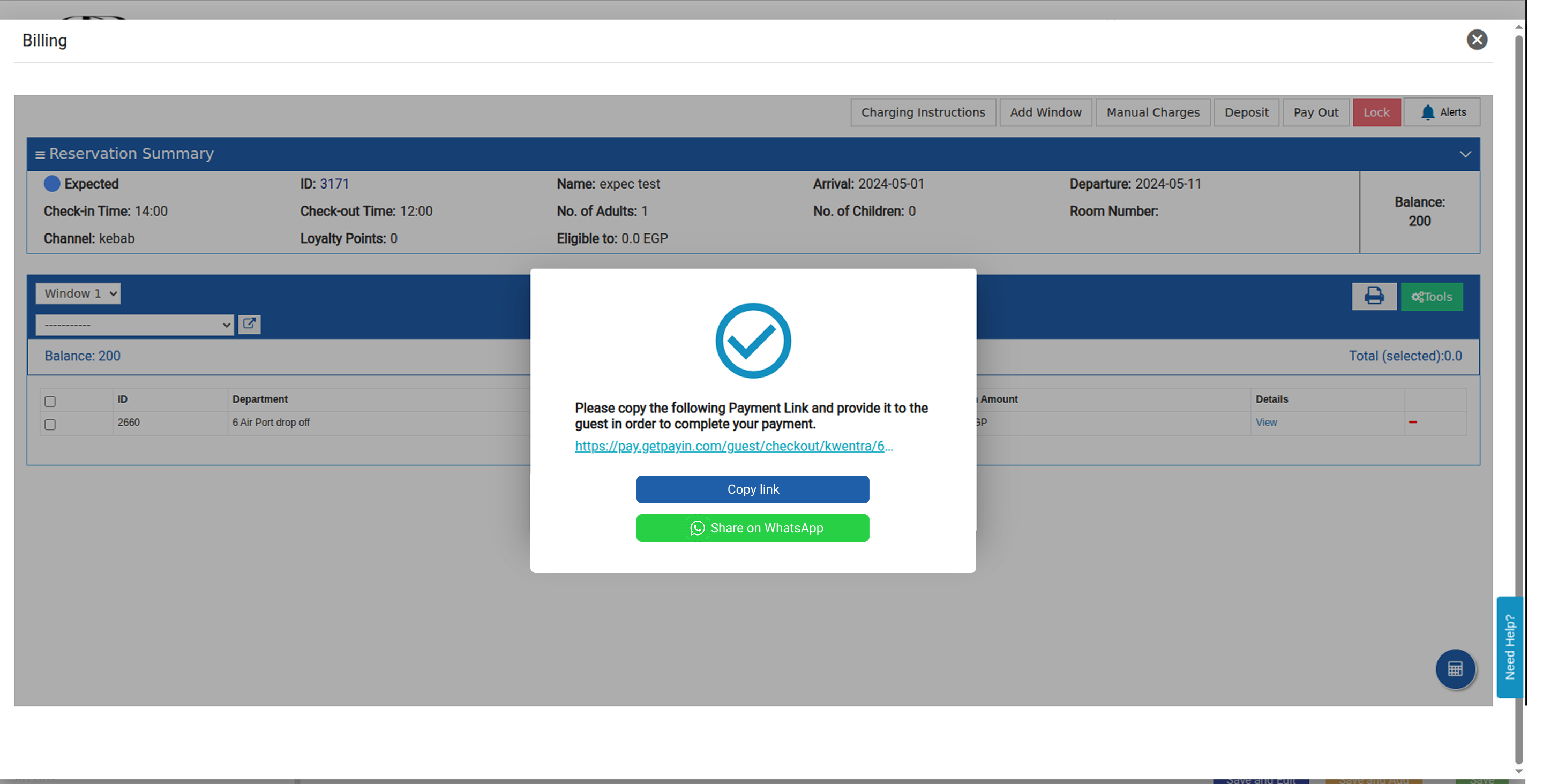This screenshot has height=784, width=1543.
Task: Tick checkbox for row 2660
Action: [x=50, y=424]
